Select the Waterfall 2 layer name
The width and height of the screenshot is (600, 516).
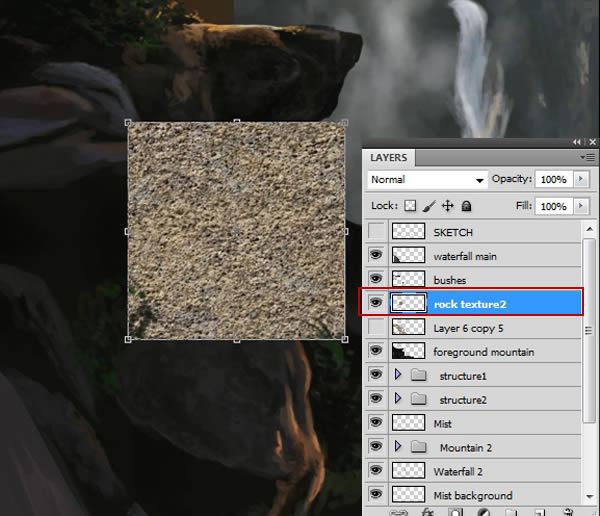(458, 472)
